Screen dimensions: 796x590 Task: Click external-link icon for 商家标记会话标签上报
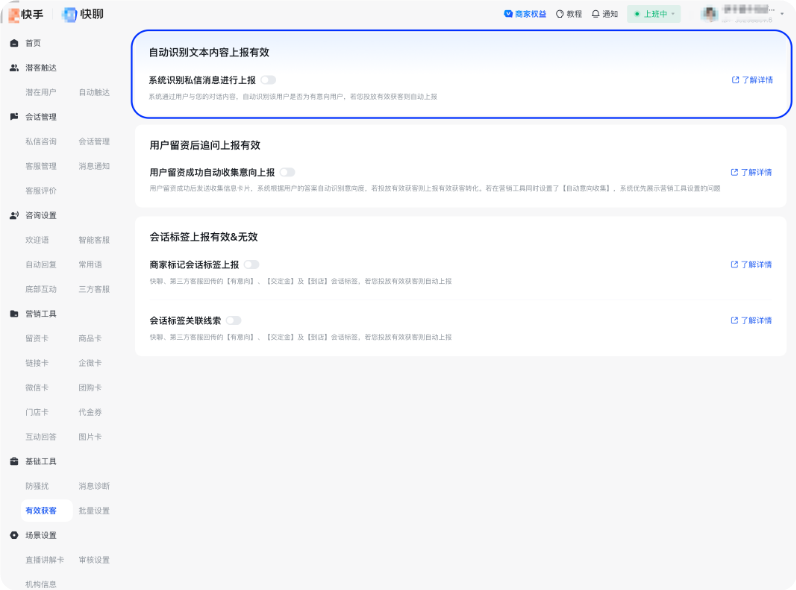point(734,265)
